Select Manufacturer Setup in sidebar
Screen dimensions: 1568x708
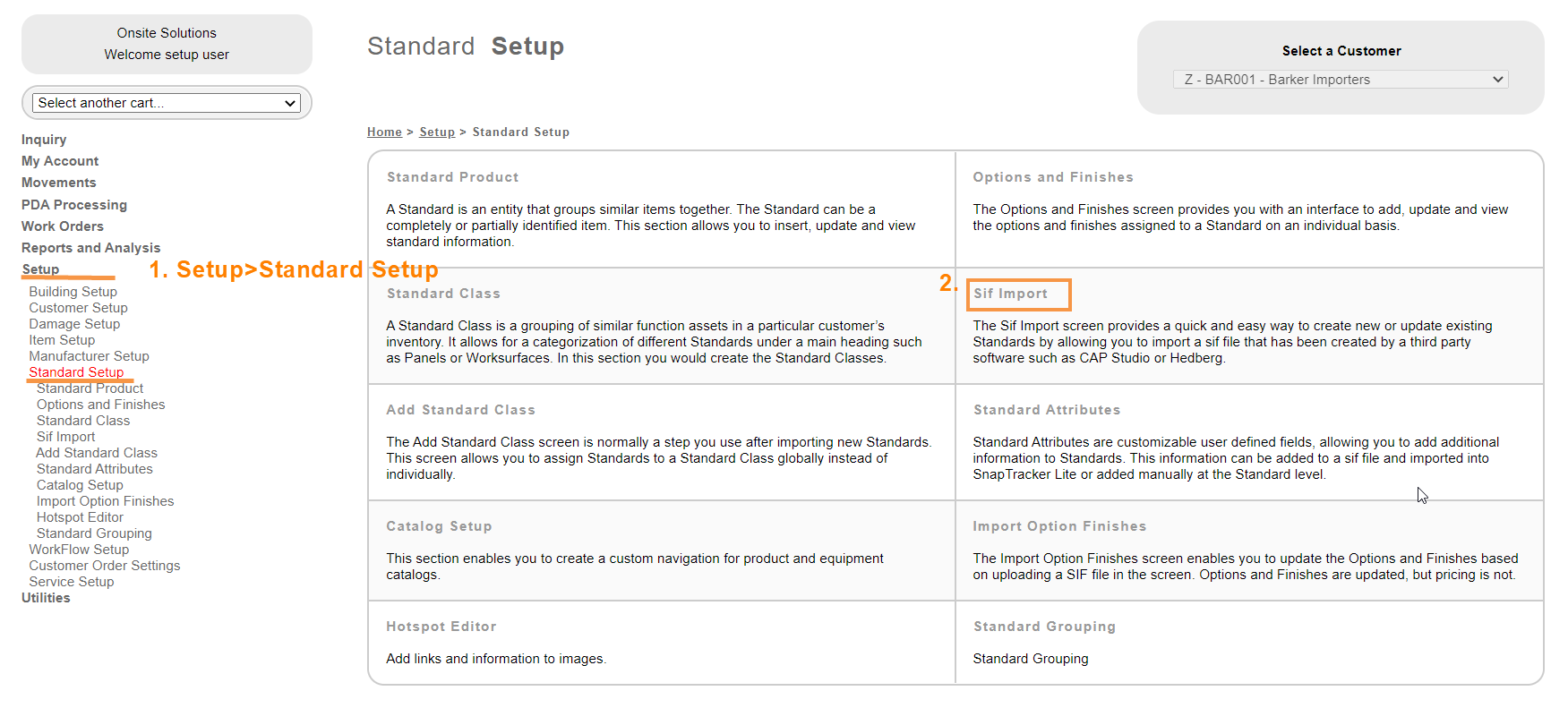coord(89,356)
